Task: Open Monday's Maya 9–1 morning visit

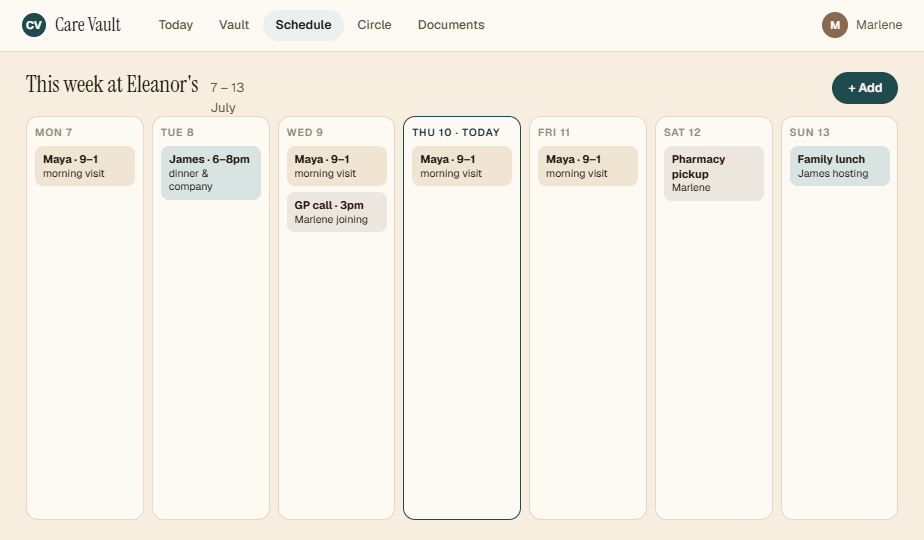Action: pos(85,166)
